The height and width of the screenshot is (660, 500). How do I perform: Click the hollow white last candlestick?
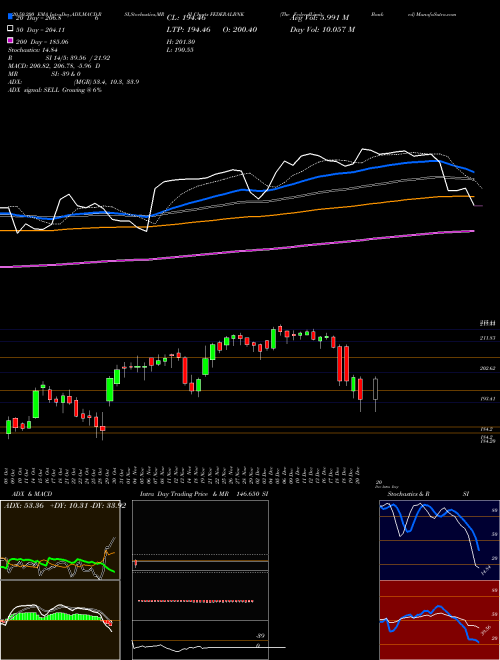click(375, 389)
